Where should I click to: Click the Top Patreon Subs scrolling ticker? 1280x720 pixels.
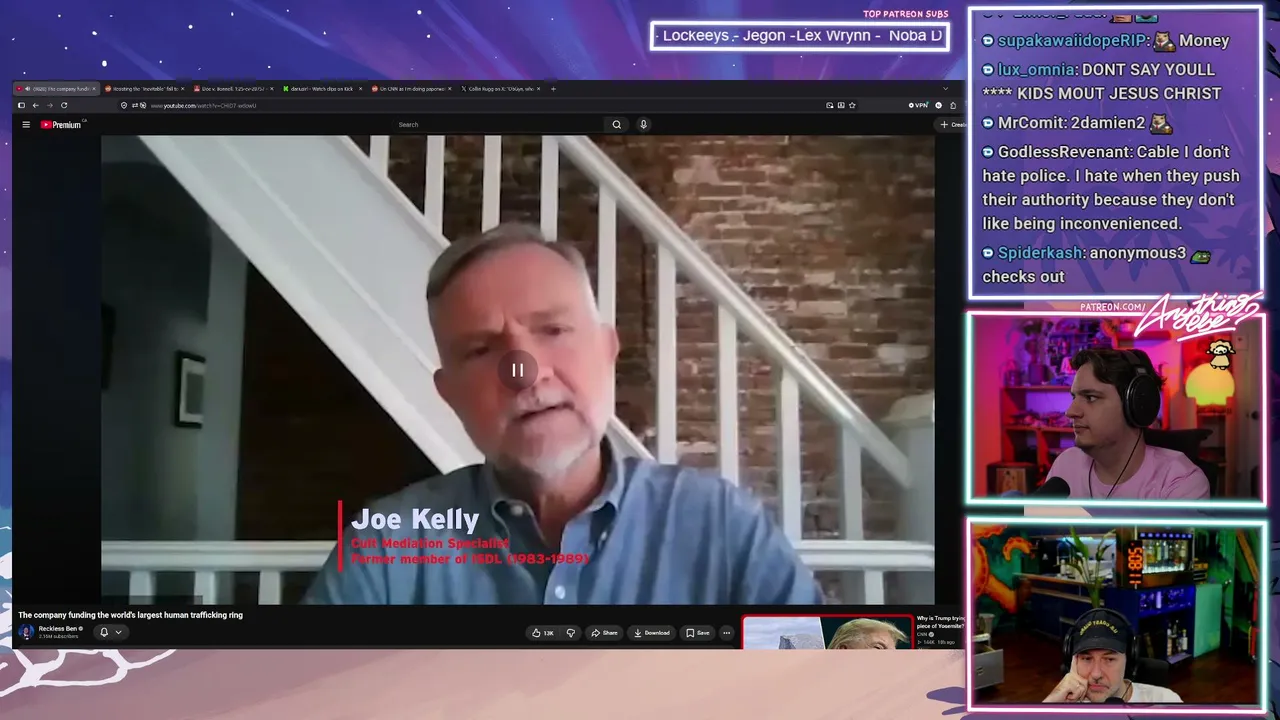[799, 36]
